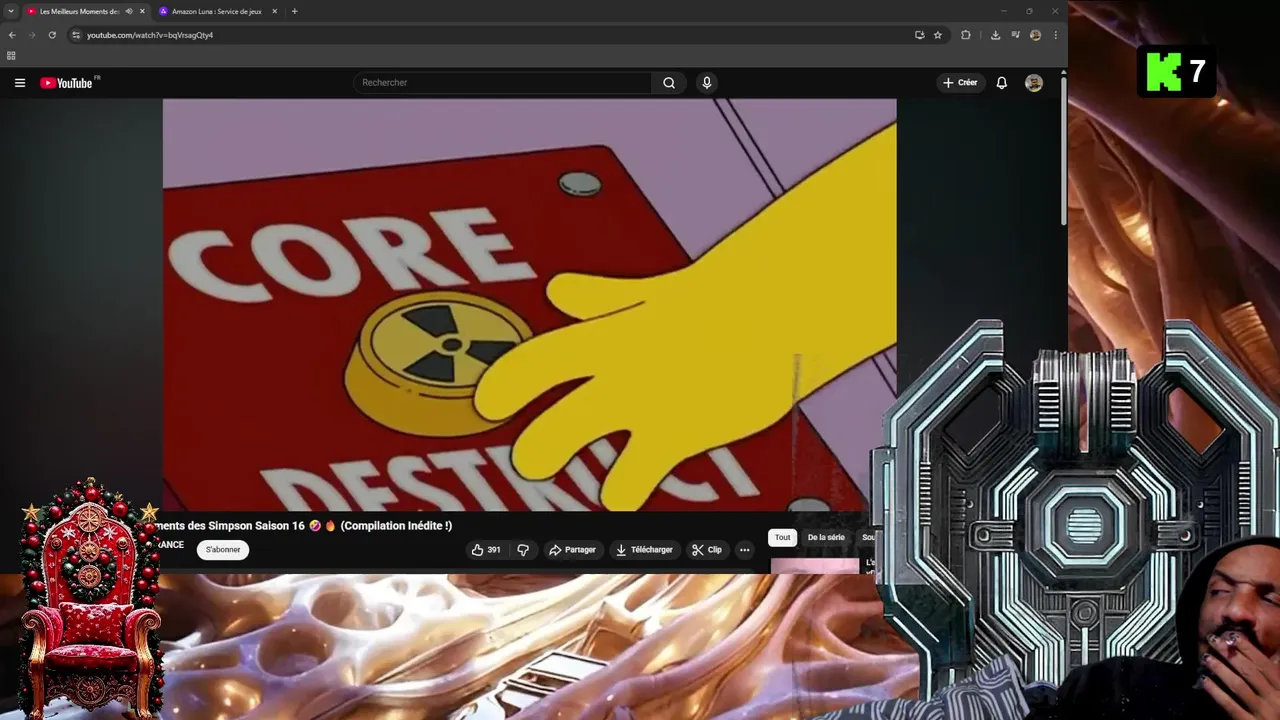Go forward in browser history
This screenshot has height=720, width=1280.
click(x=32, y=35)
